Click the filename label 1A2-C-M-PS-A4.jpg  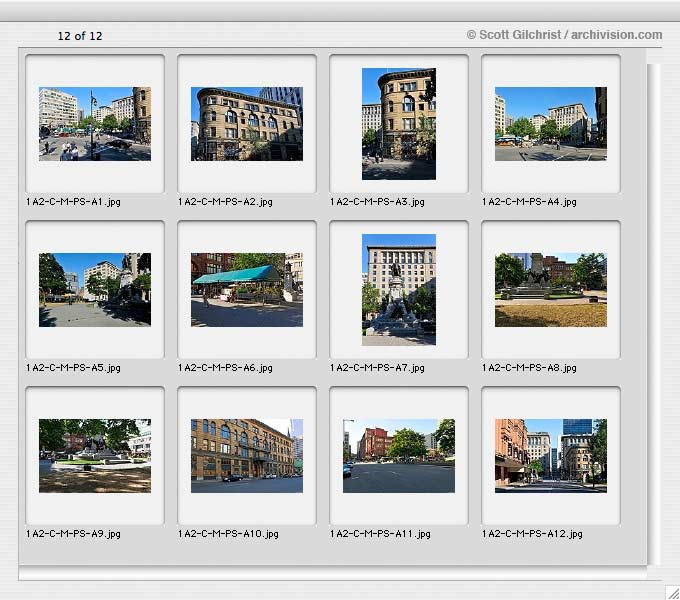click(x=530, y=202)
